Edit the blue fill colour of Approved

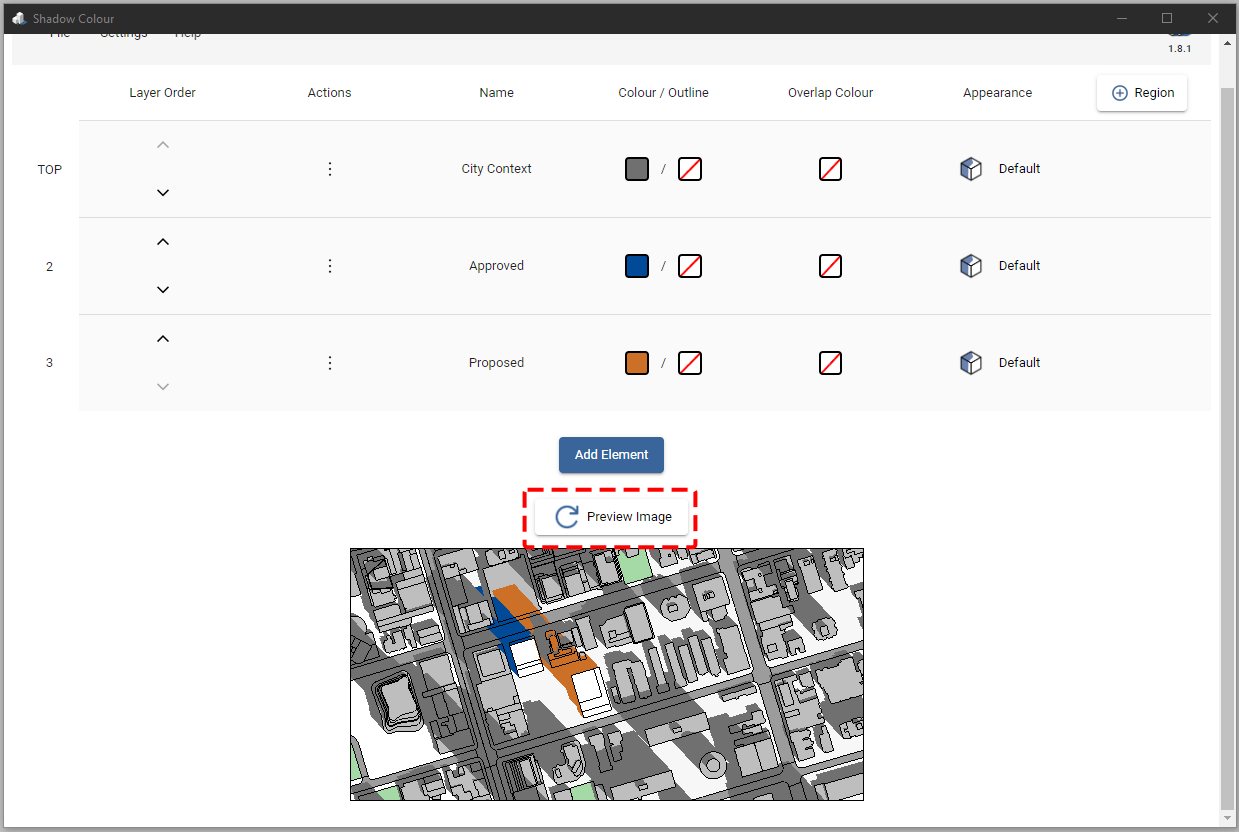pyautogui.click(x=637, y=265)
